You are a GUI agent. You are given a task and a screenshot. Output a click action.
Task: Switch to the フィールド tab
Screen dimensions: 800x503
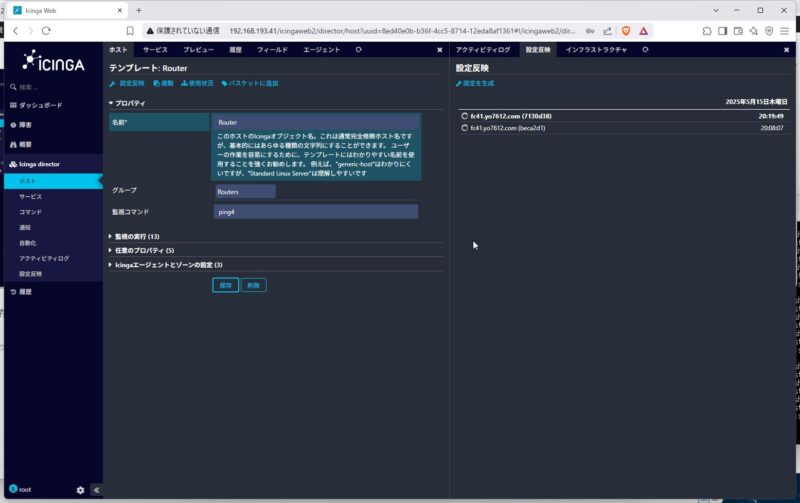point(272,49)
